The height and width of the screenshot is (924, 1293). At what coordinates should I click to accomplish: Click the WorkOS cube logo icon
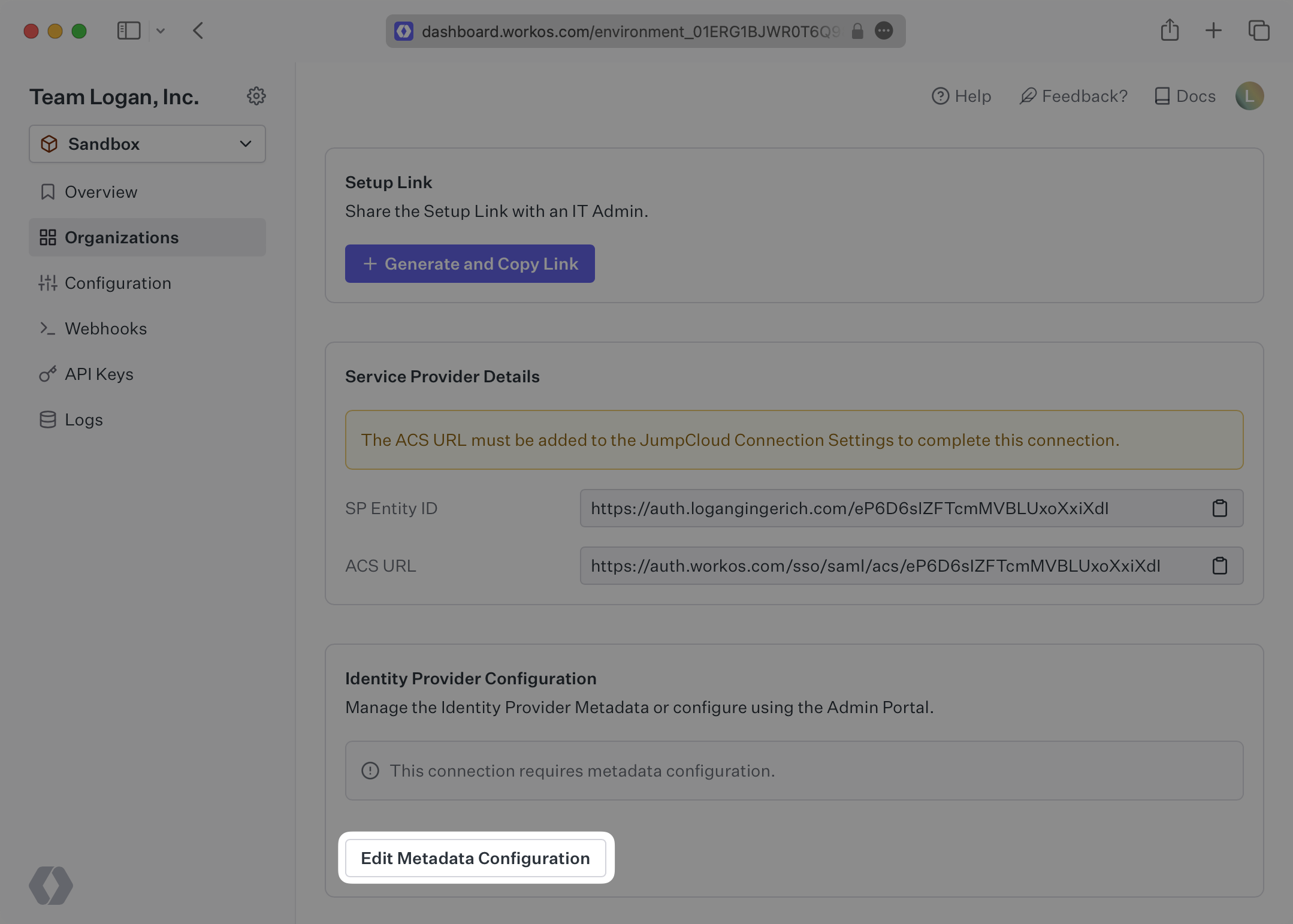(x=51, y=884)
